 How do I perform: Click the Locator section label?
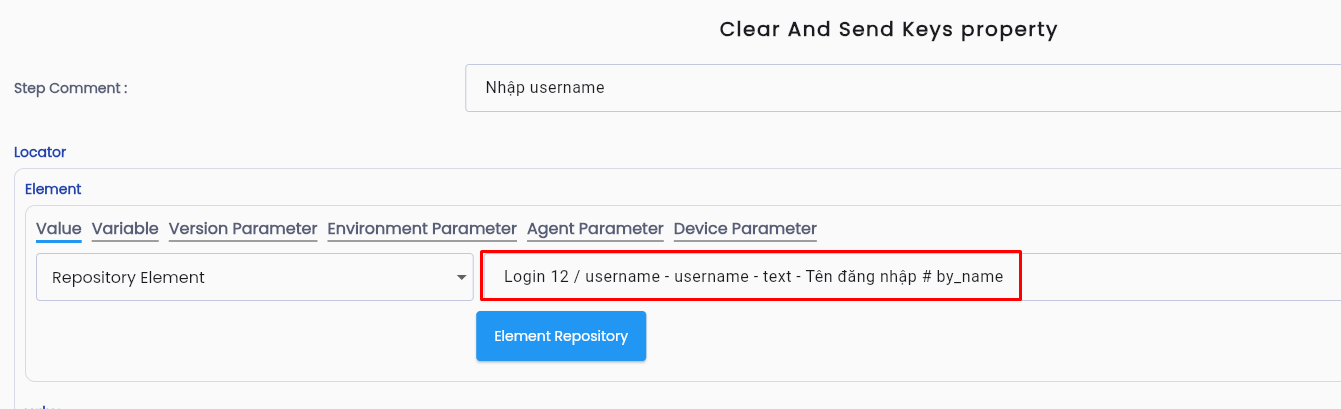(x=40, y=152)
